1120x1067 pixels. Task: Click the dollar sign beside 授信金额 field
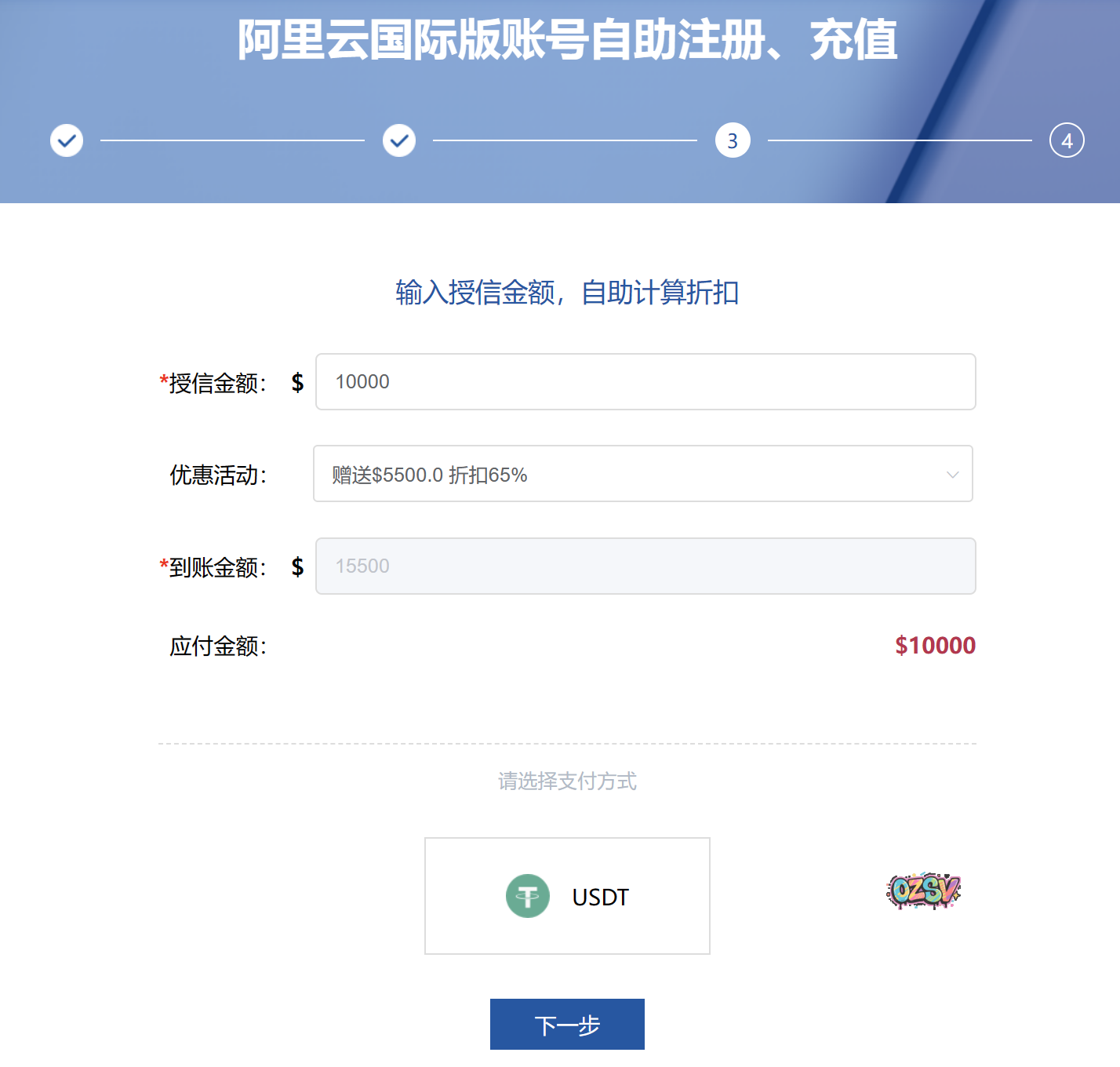coord(297,382)
